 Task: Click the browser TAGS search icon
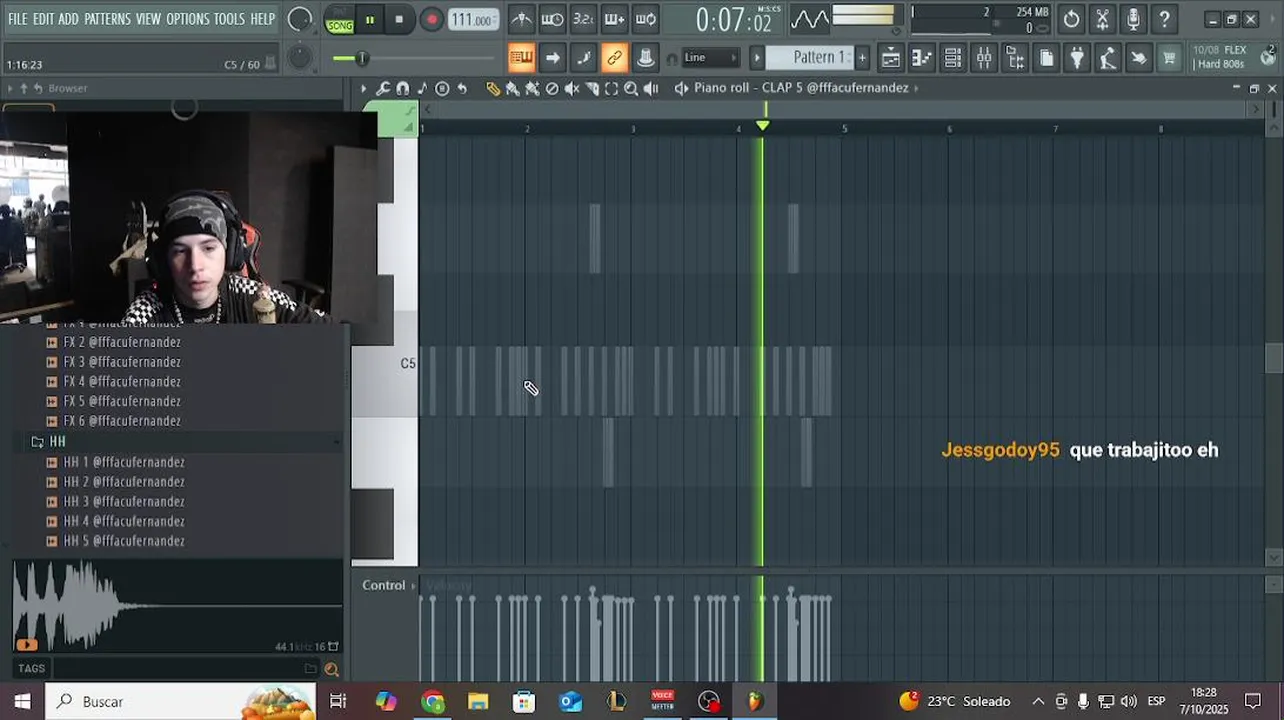click(x=331, y=669)
